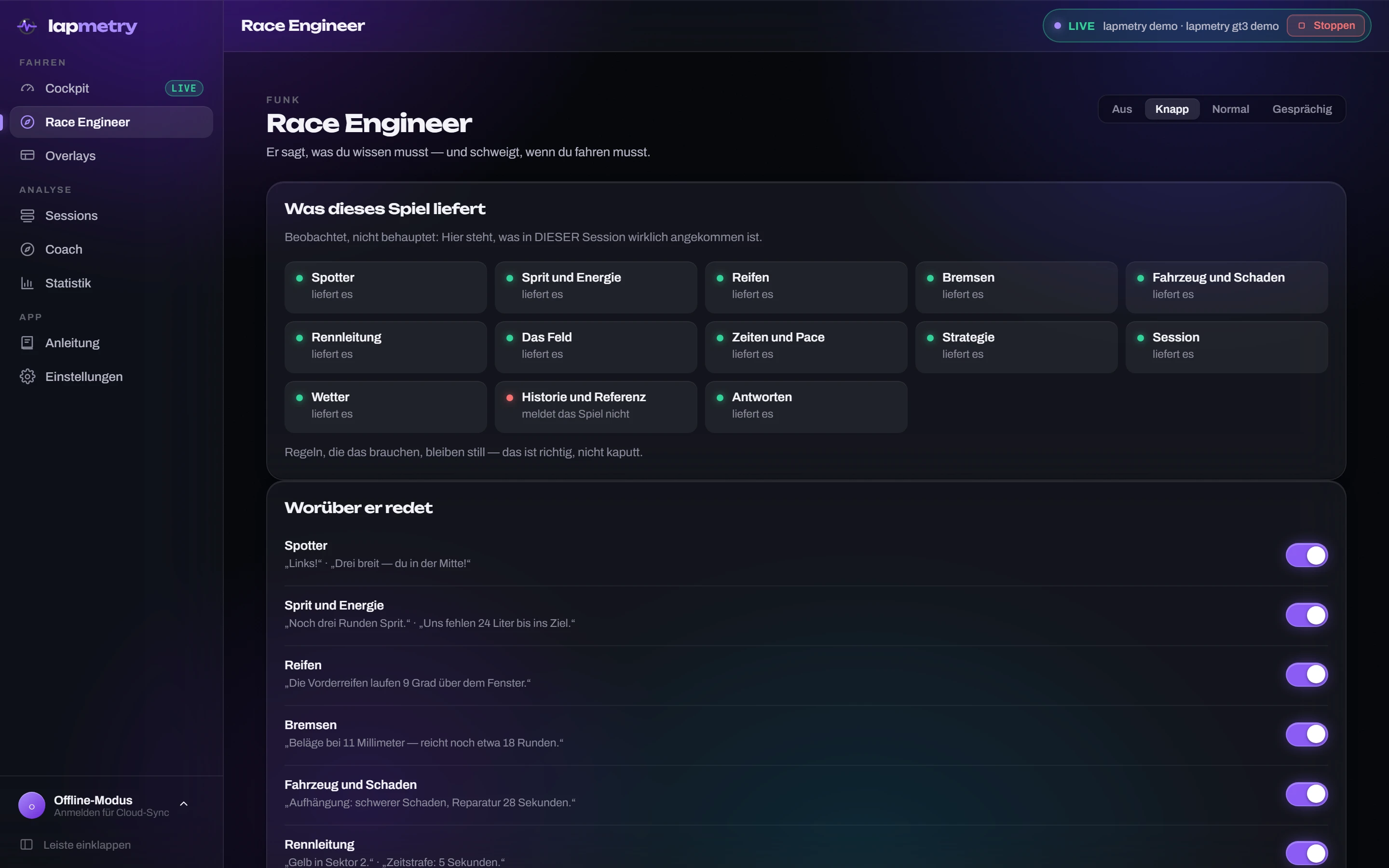Toggle the Rennleitung switch
This screenshot has width=1389, height=868.
pos(1307,854)
